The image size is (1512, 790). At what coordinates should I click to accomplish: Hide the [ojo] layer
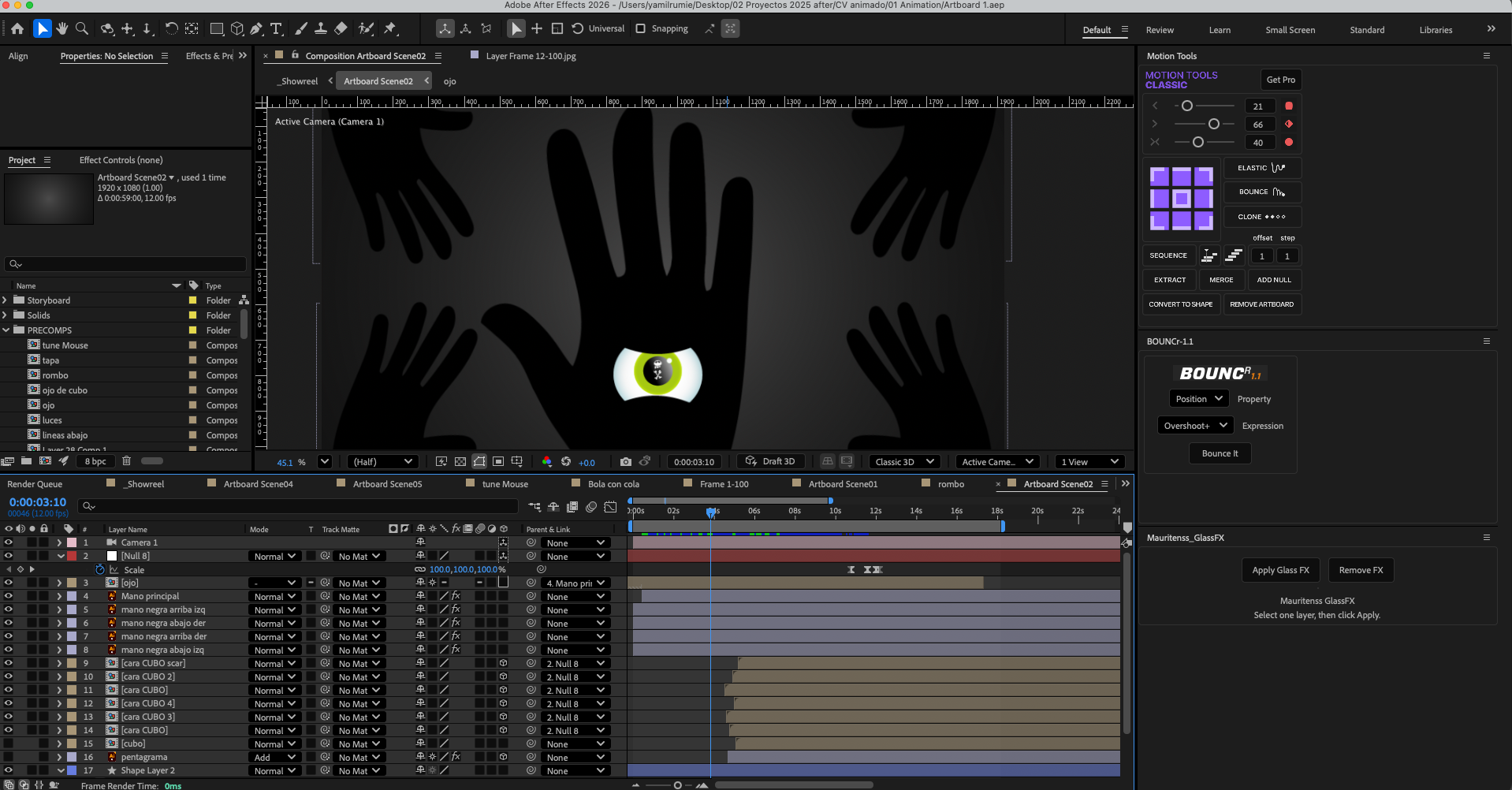[x=9, y=583]
